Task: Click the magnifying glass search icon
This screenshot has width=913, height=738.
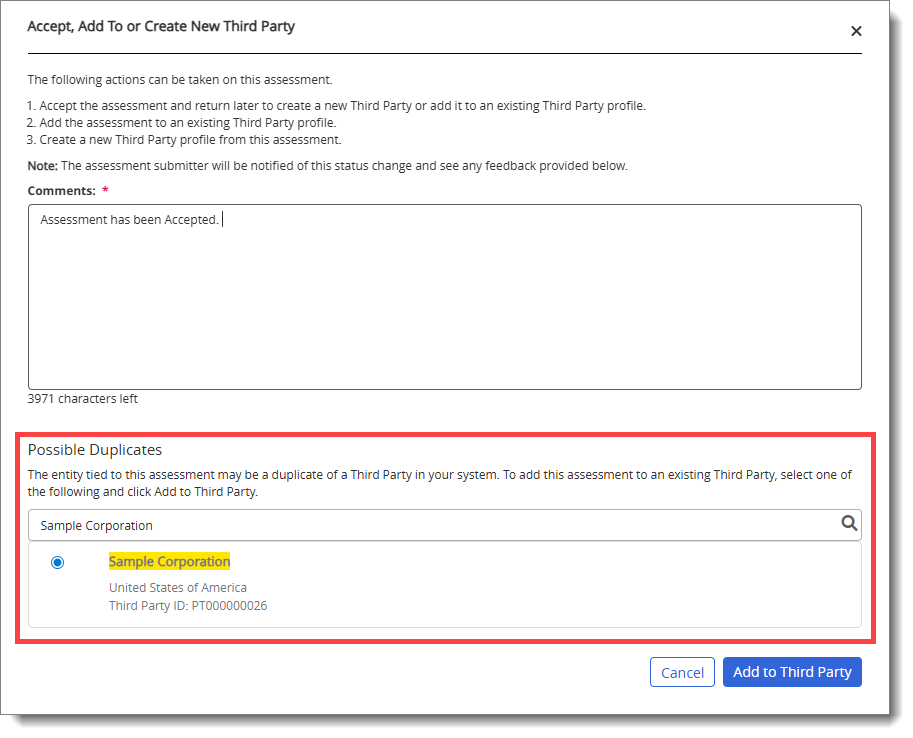Action: [x=849, y=523]
